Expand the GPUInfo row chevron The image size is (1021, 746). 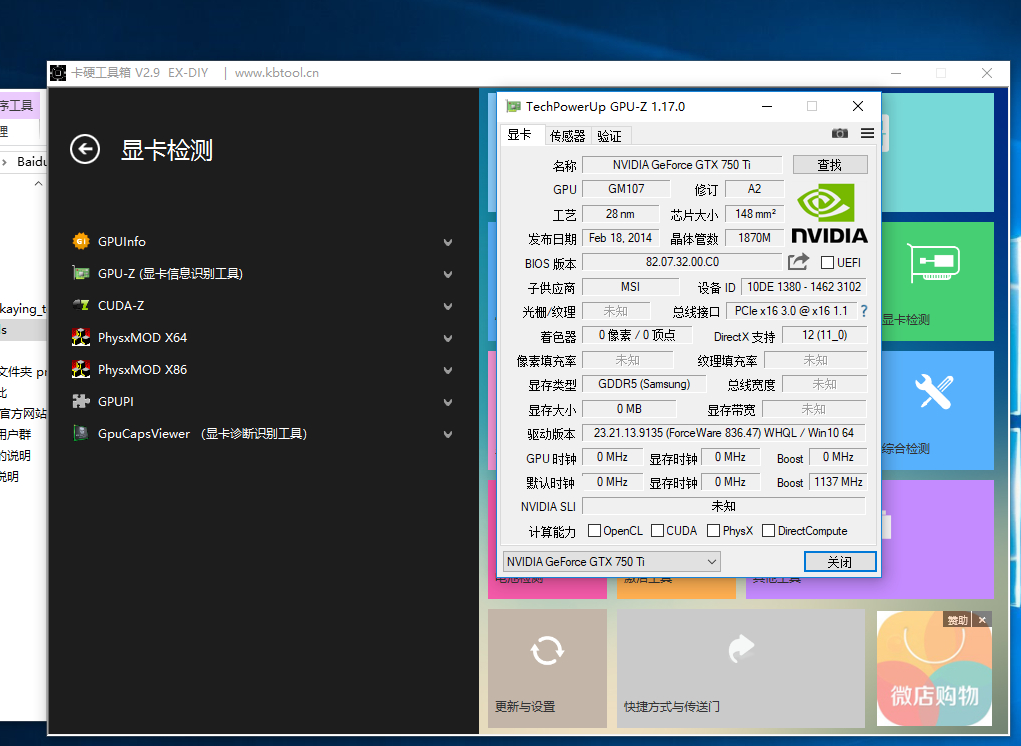pos(448,242)
